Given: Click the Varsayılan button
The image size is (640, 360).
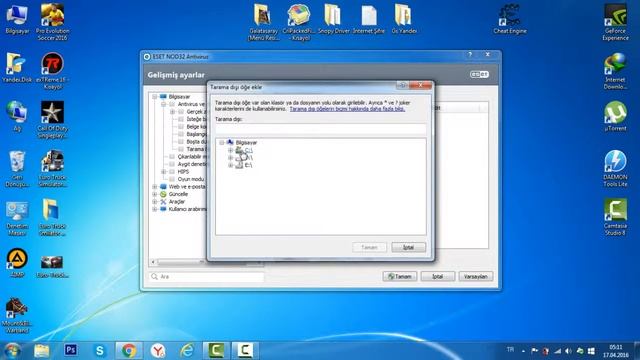Looking at the screenshot, I should (x=476, y=276).
